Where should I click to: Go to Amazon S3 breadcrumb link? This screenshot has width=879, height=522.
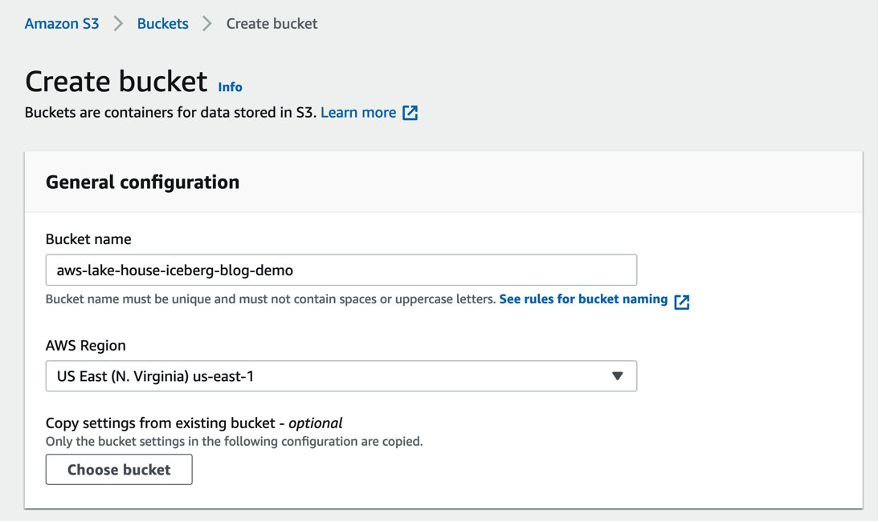pyautogui.click(x=62, y=24)
